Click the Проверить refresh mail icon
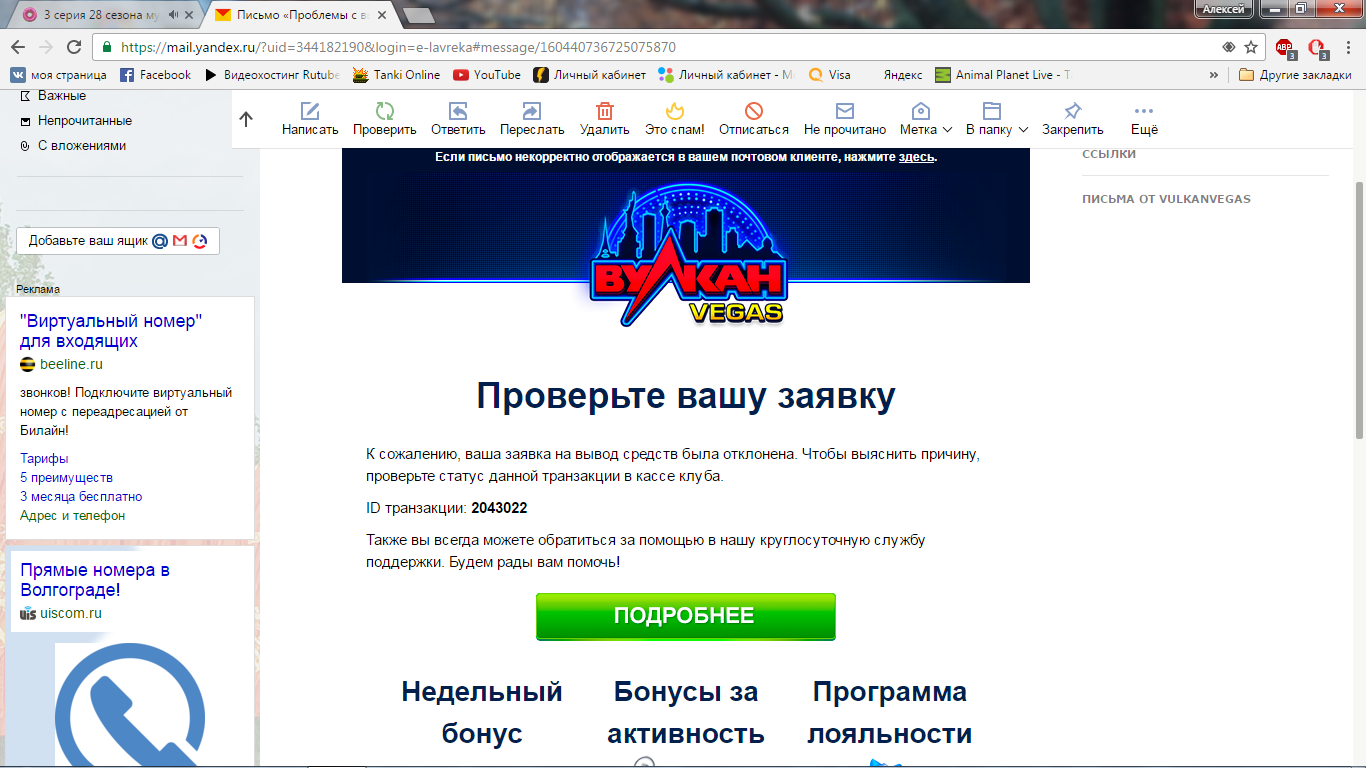 385,119
